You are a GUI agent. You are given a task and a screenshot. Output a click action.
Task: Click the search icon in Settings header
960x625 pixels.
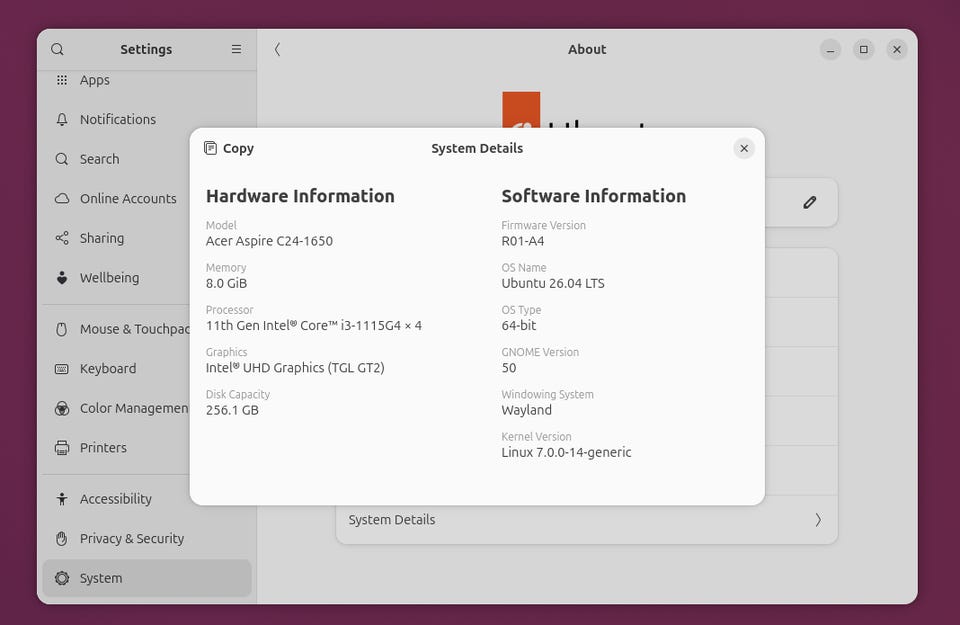click(57, 49)
